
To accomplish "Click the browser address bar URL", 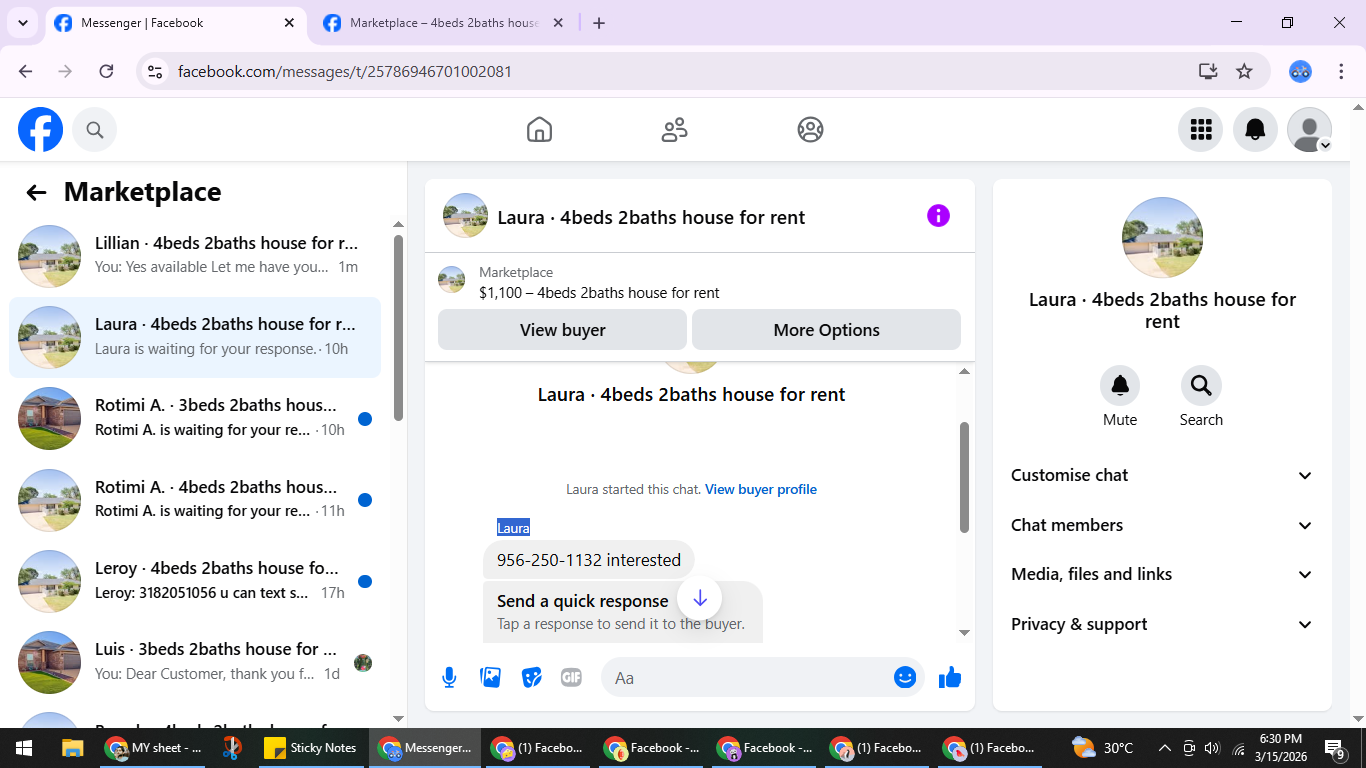I will pyautogui.click(x=345, y=72).
